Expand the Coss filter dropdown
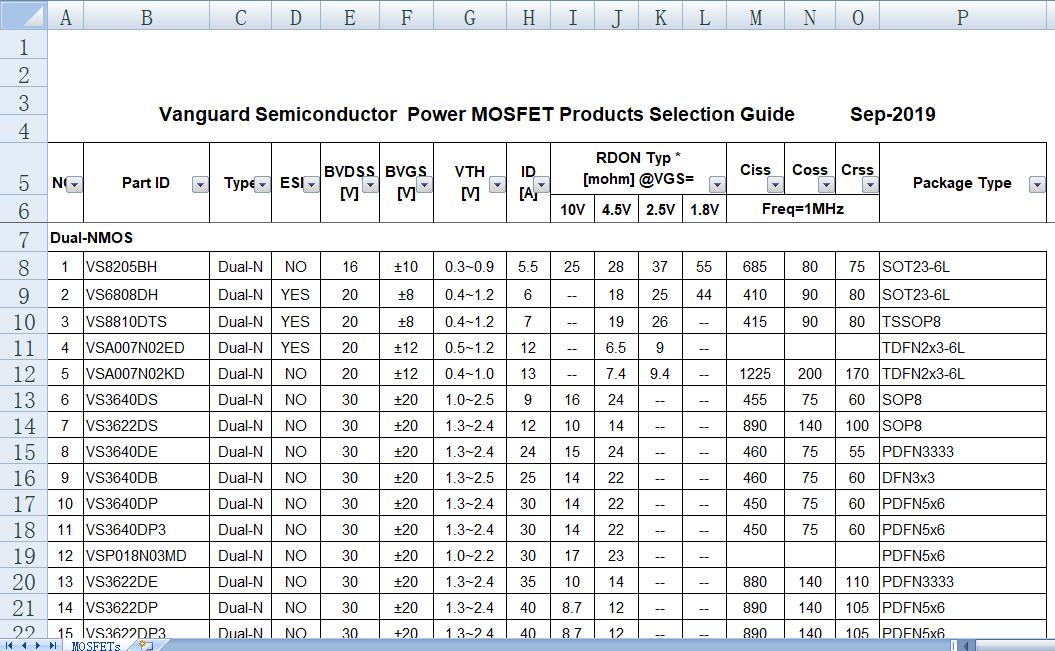This screenshot has height=651, width=1055. (826, 184)
